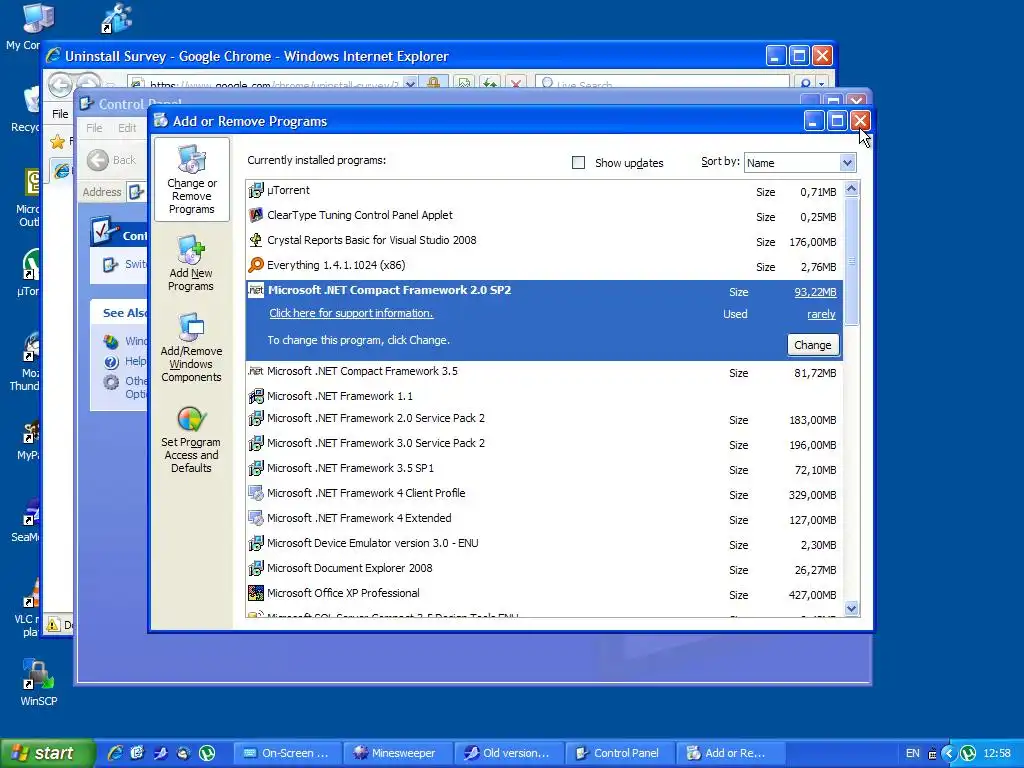
Task: Click the µTorrent system tray icon
Action: [x=968, y=753]
